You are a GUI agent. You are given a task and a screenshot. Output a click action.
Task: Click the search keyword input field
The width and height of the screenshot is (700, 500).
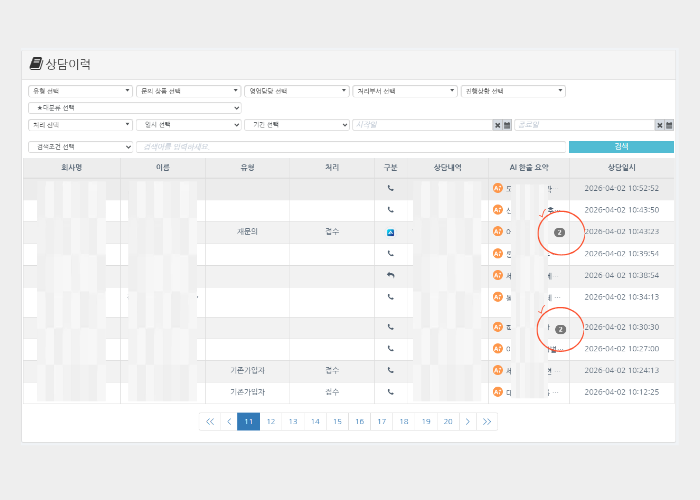[x=350, y=147]
